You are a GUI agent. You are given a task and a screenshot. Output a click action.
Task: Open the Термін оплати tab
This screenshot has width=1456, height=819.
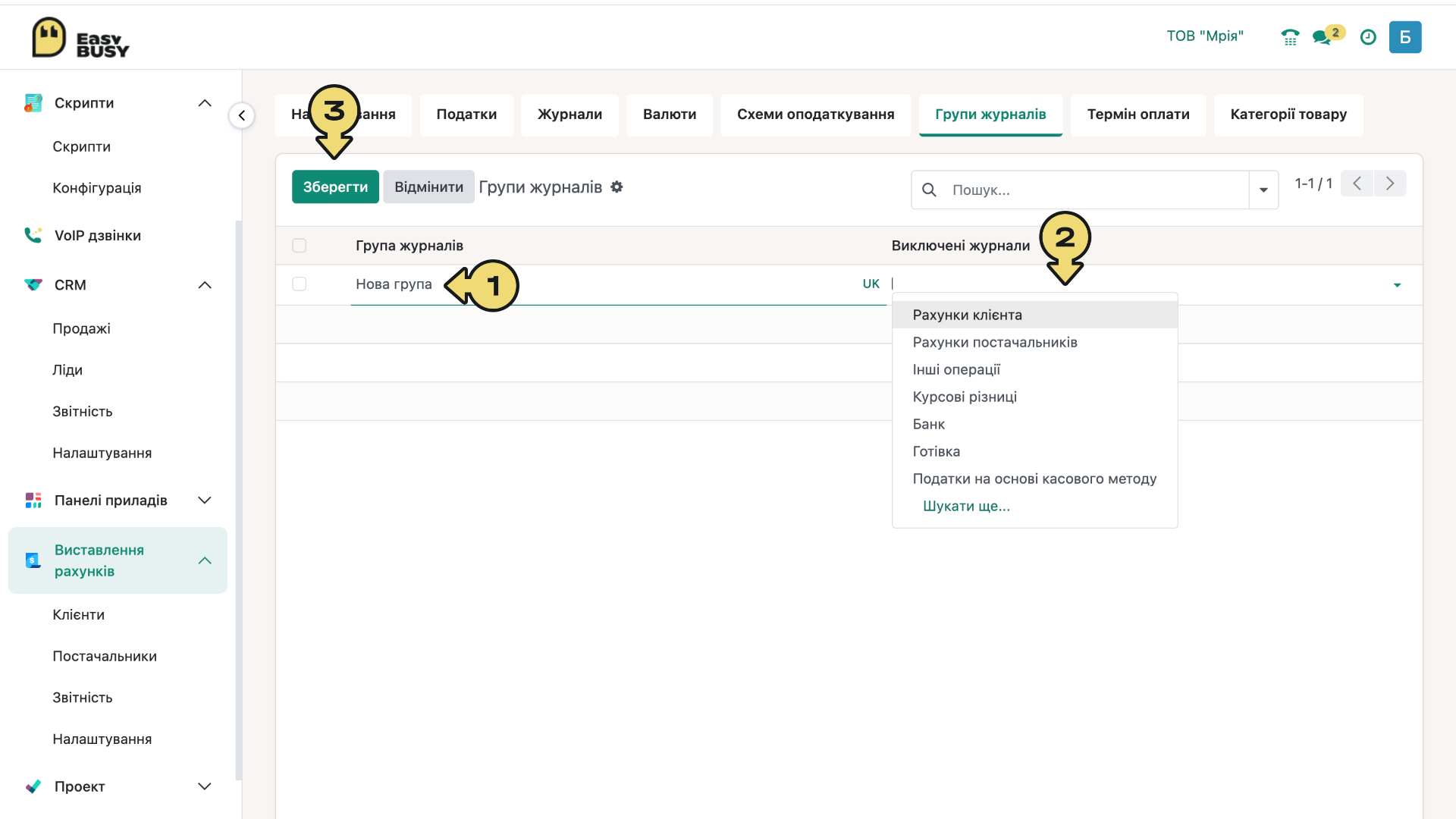[1138, 115]
